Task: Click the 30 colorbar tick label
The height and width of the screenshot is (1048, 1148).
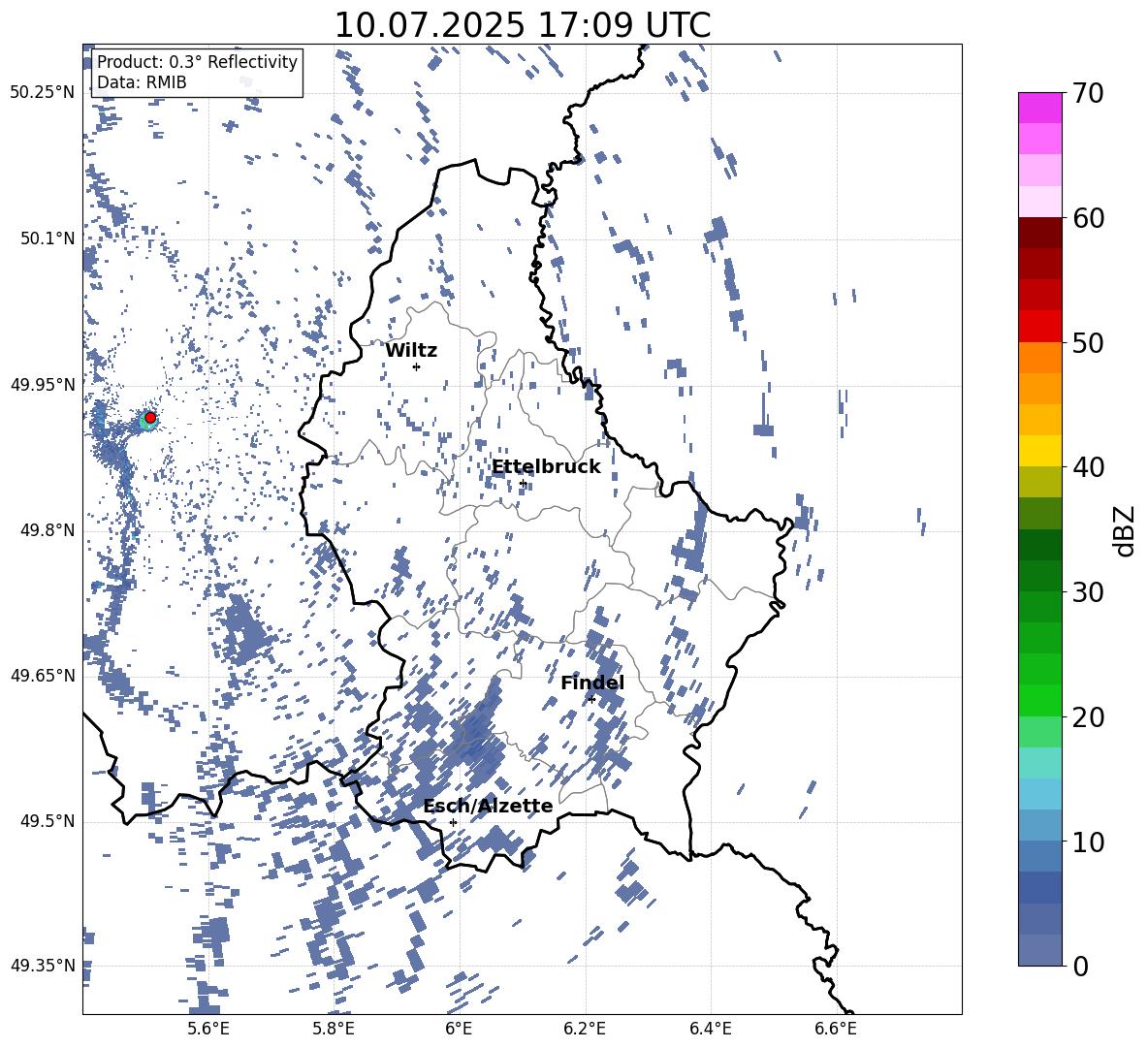Action: pos(1088,592)
